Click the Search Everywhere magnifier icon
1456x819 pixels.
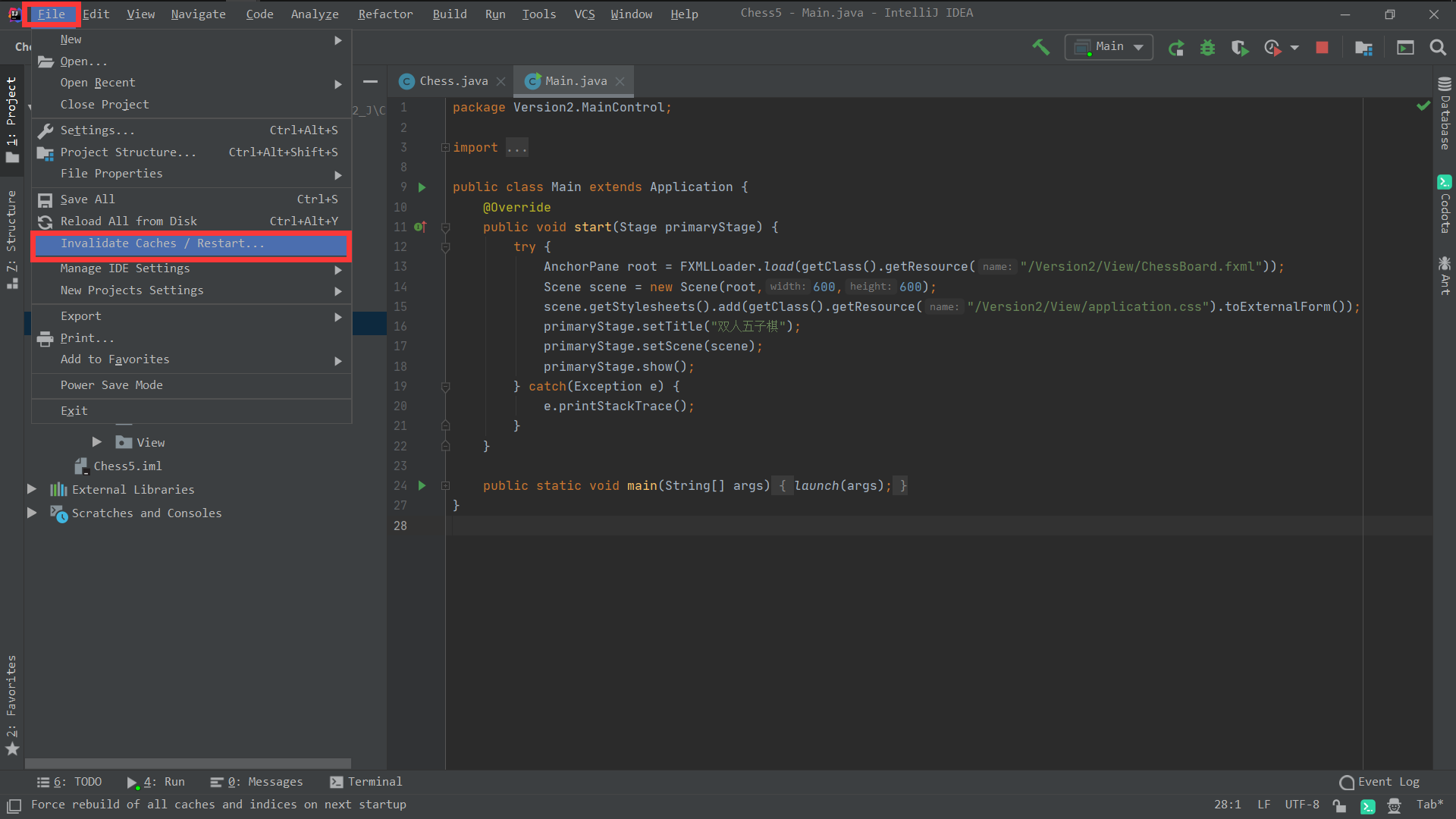pos(1437,48)
